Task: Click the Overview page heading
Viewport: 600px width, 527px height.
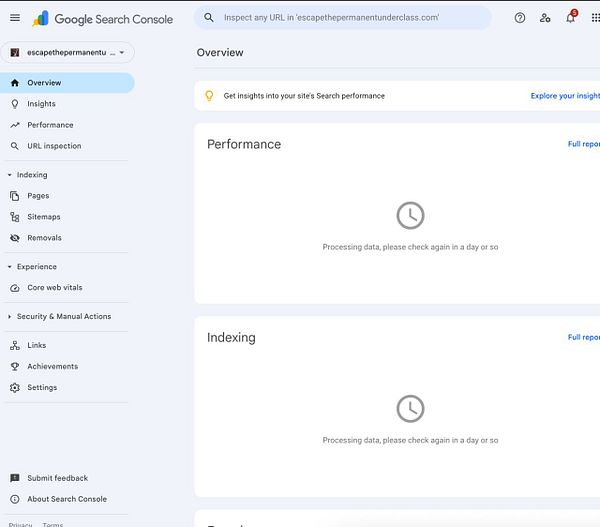Action: (220, 52)
